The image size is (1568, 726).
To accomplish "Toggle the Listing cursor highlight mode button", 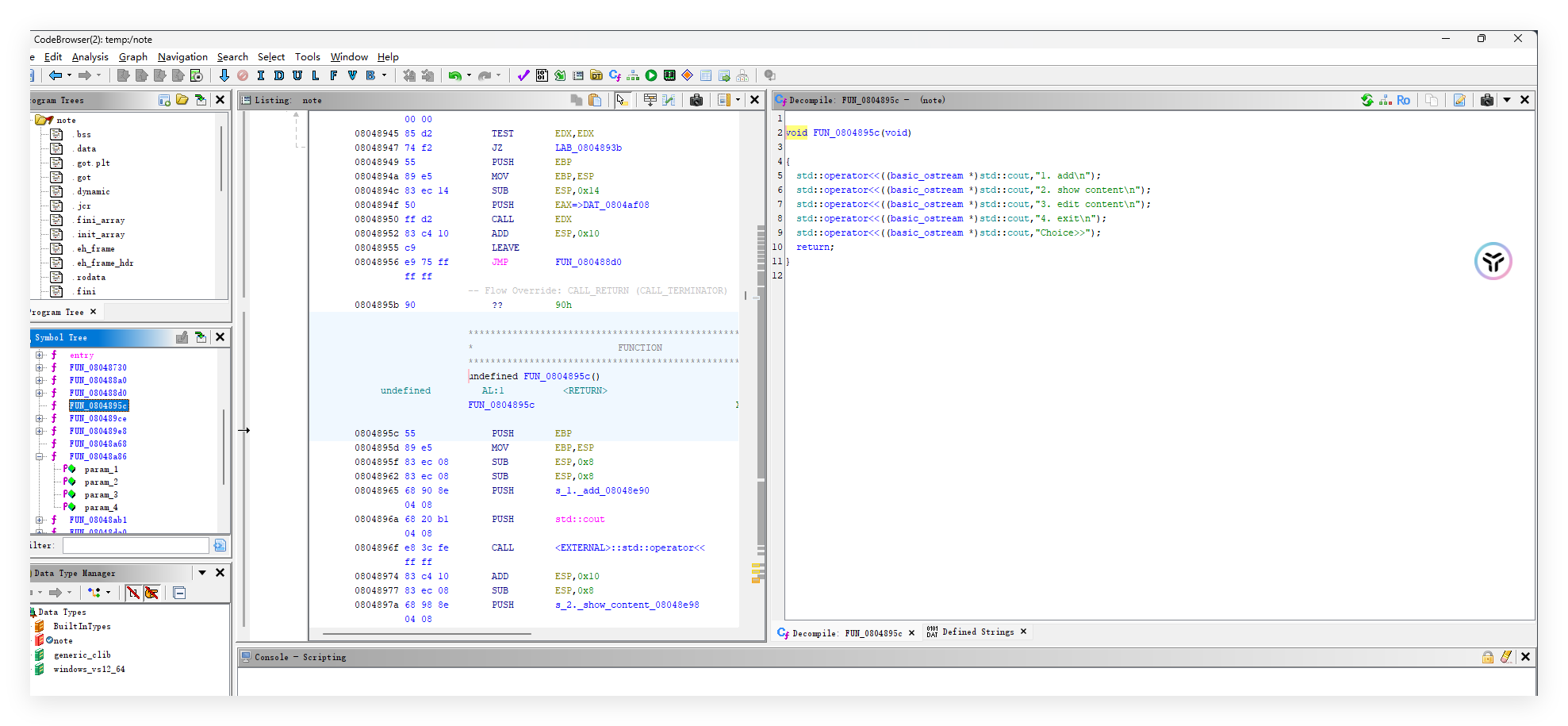I will 622,100.
